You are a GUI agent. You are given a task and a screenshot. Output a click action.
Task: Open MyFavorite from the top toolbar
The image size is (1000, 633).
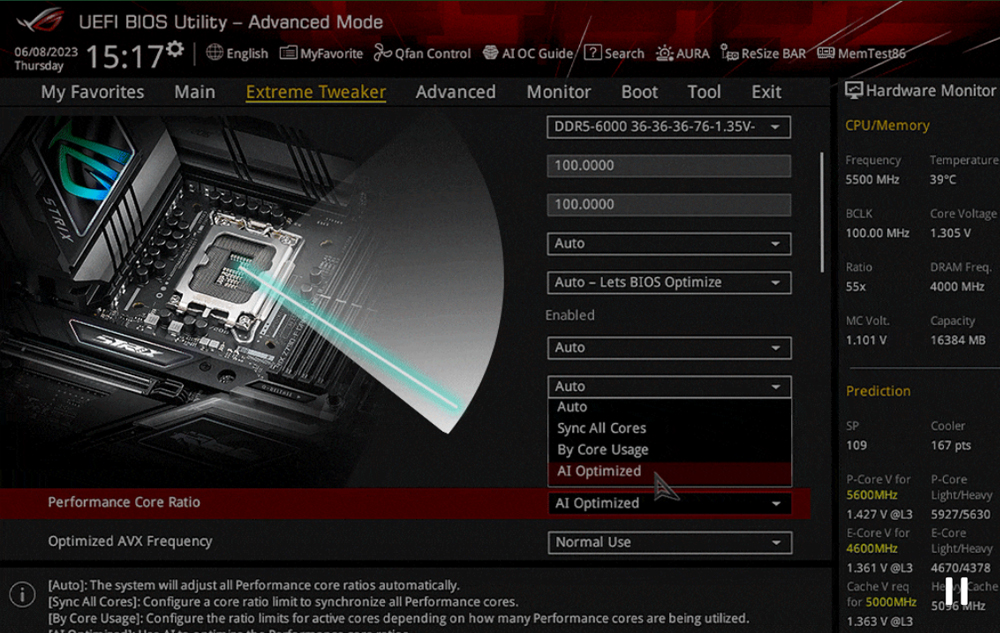[x=321, y=53]
